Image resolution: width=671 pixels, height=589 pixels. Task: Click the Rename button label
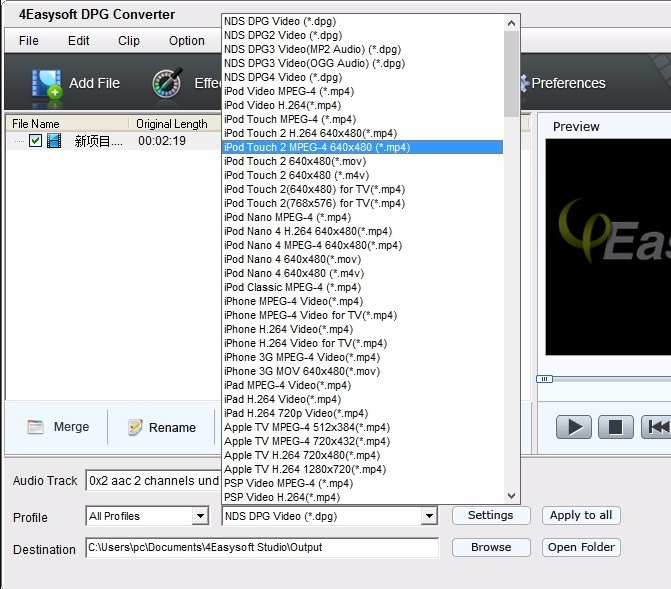(172, 428)
